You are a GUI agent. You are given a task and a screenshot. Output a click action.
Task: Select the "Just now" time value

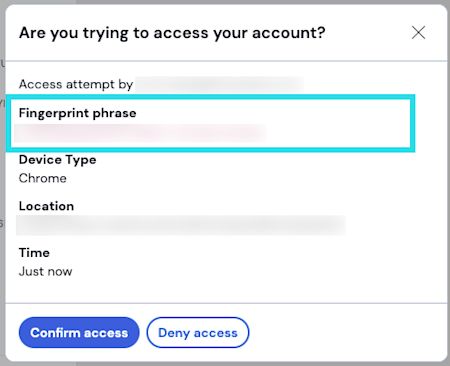coord(45,271)
